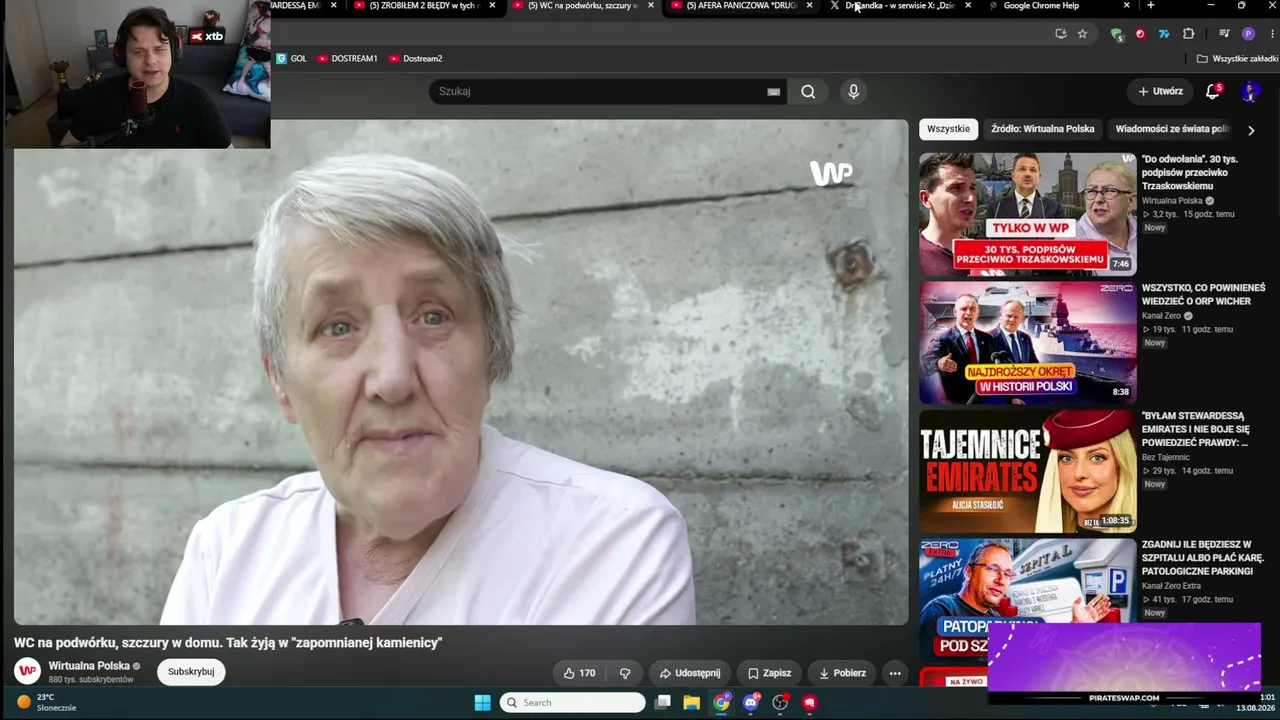Click the blue 7 extension icon

(x=1164, y=34)
